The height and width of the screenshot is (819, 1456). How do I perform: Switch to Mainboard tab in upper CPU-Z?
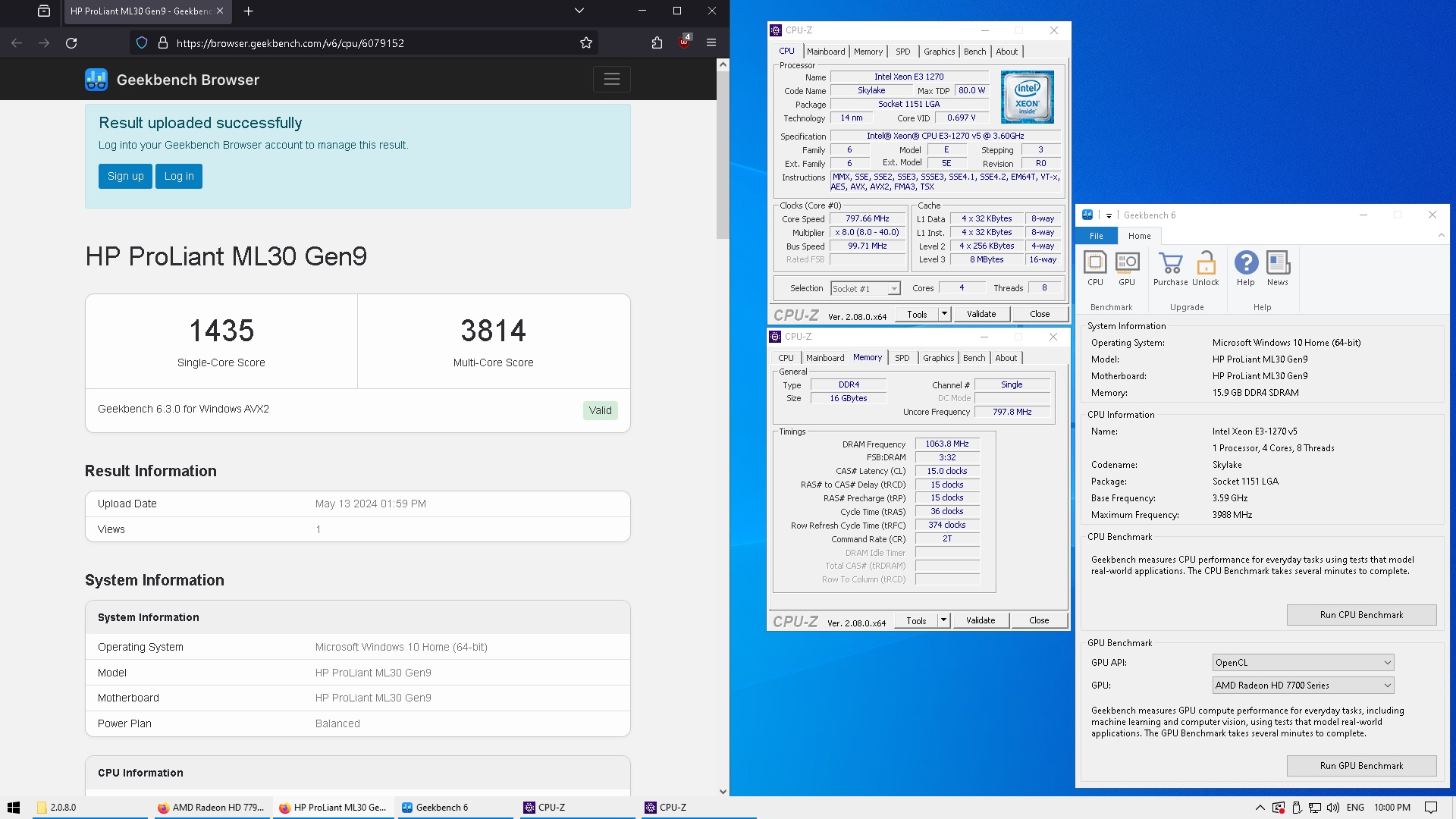click(826, 52)
